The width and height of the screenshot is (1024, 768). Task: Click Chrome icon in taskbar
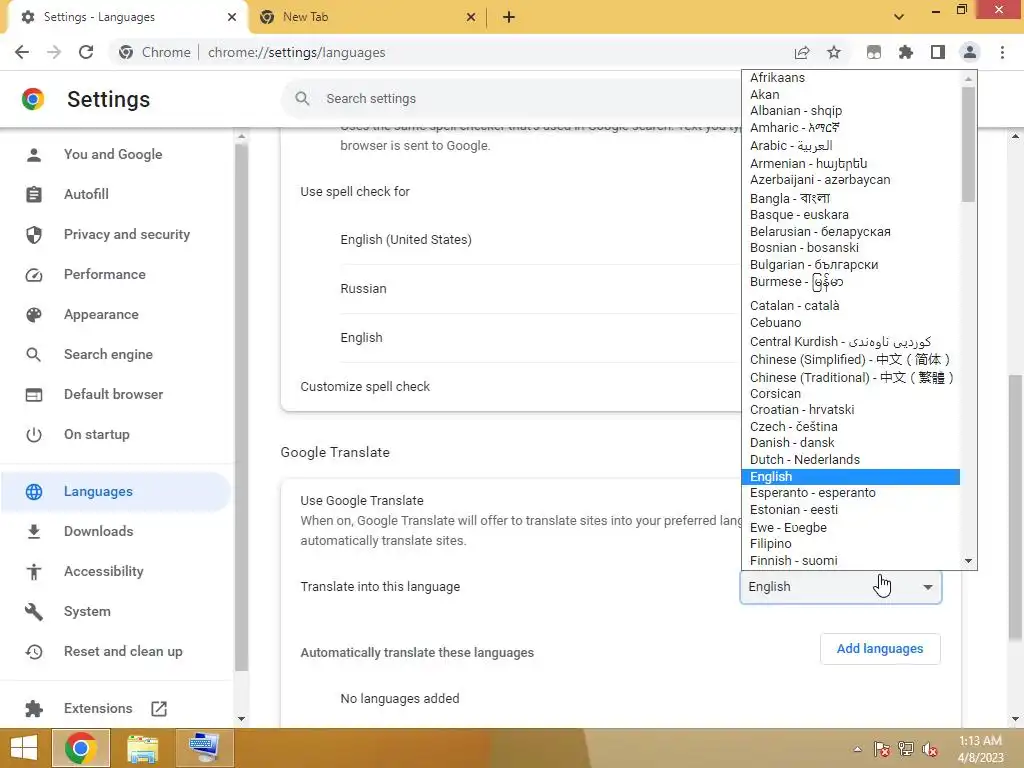pyautogui.click(x=81, y=748)
